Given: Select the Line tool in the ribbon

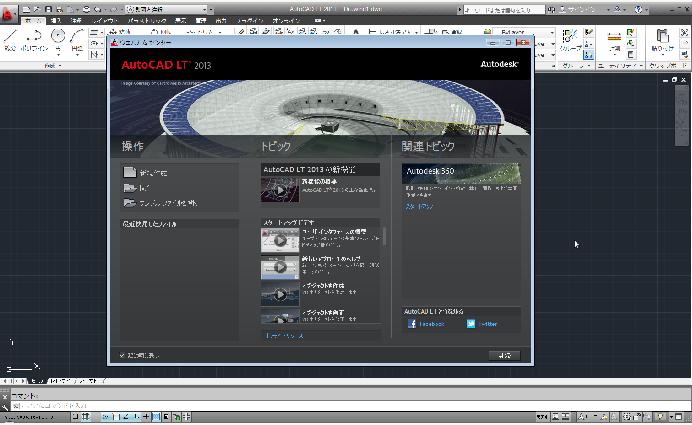Looking at the screenshot, I should [10, 40].
